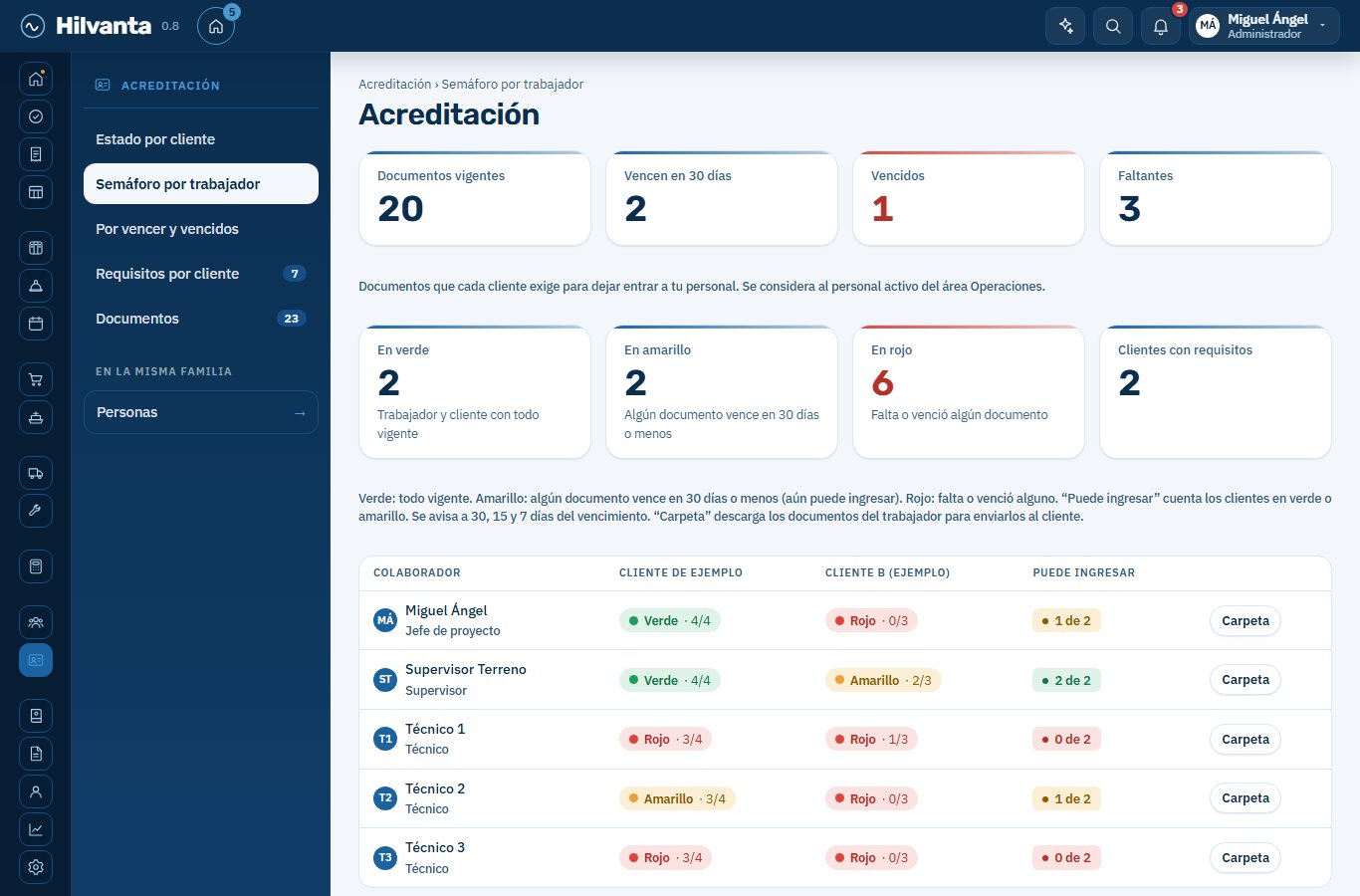Image resolution: width=1360 pixels, height=896 pixels.
Task: Open the receipt icon in the sidebar
Action: [36, 154]
